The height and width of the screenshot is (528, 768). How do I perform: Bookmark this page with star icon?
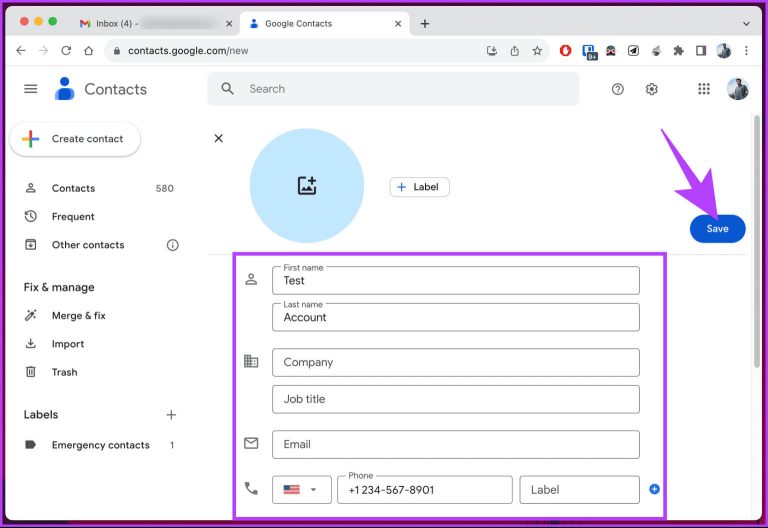point(537,51)
